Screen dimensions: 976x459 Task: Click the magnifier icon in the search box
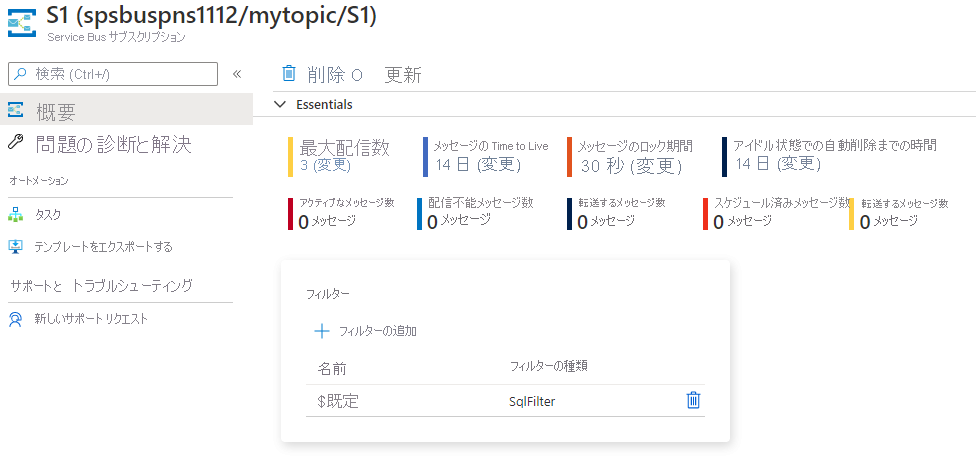[x=21, y=73]
